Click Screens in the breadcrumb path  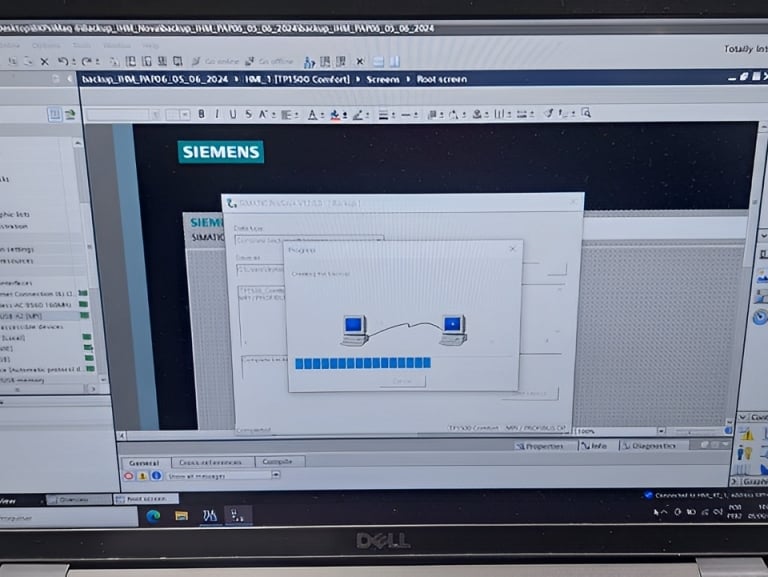383,79
